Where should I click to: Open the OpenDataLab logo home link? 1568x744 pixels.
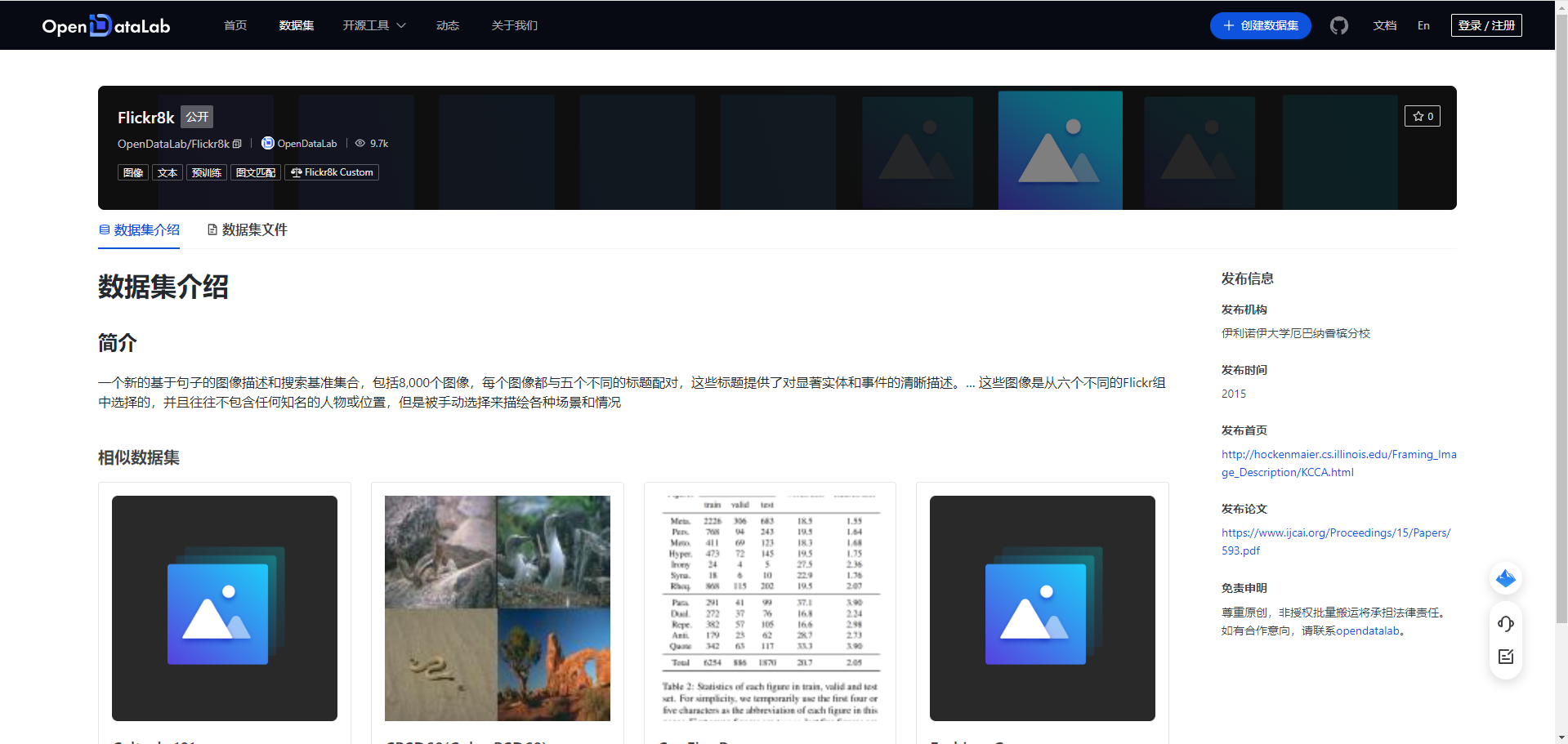106,25
